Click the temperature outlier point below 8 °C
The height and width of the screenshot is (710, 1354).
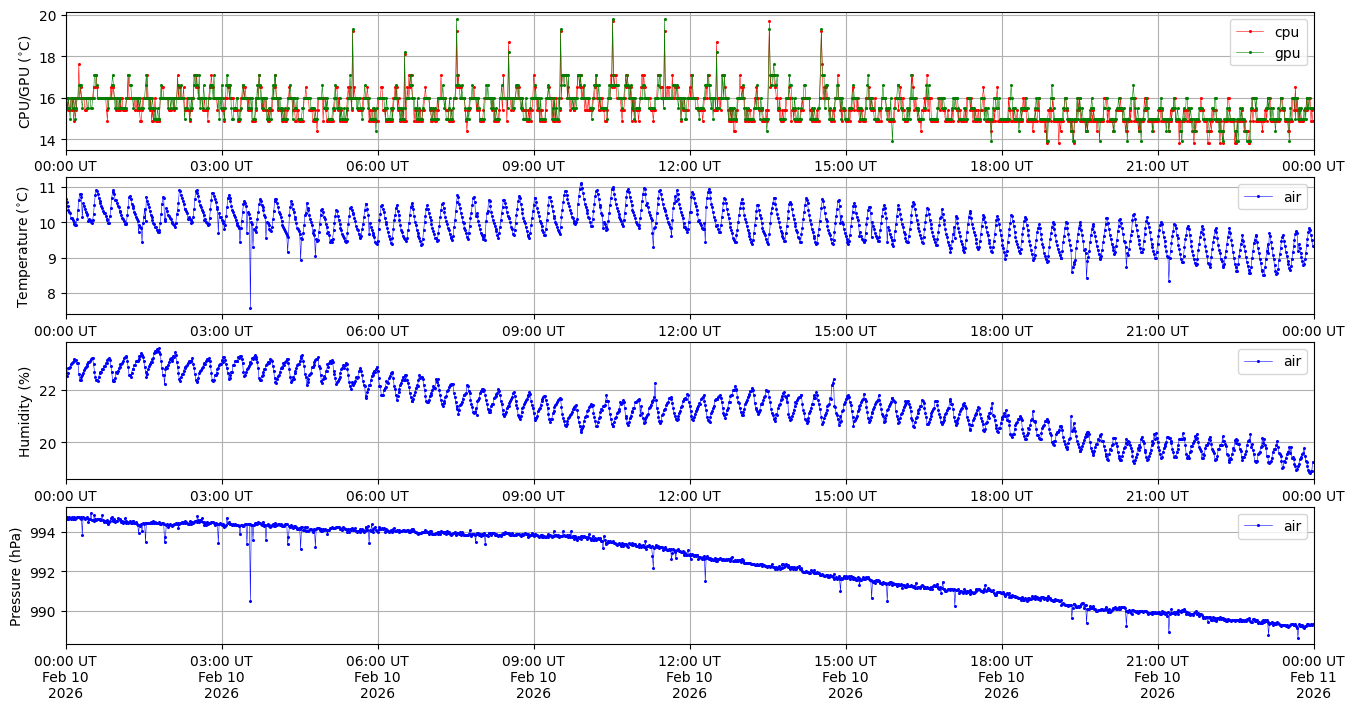250,308
